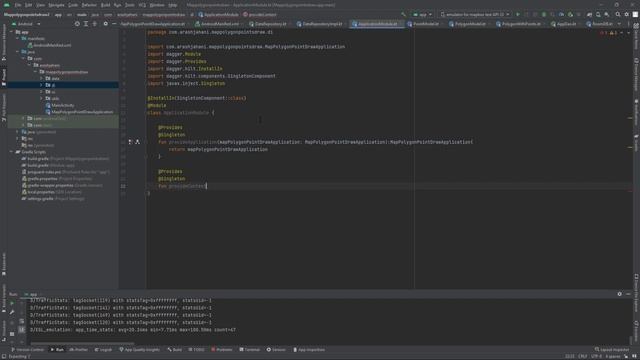Open the Window menu

point(157,5)
